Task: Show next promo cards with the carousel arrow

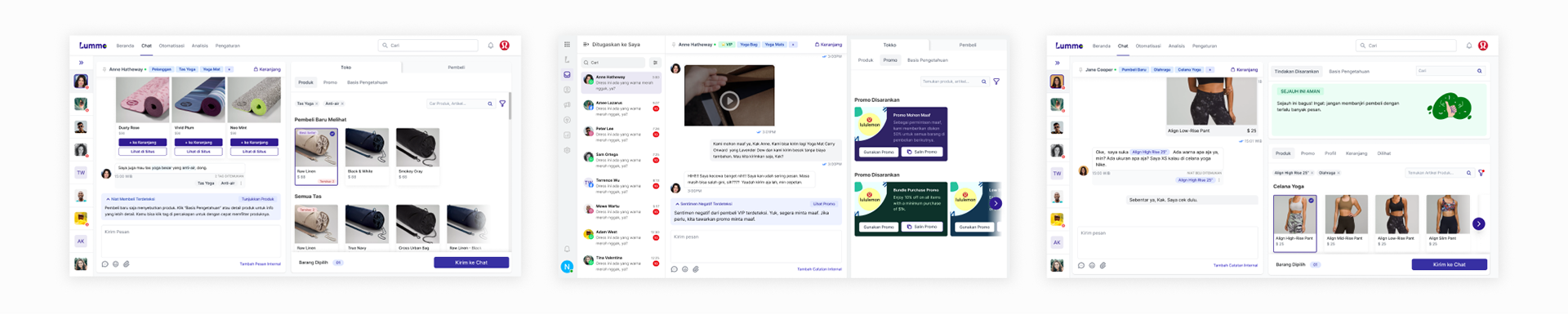Action: coord(996,204)
